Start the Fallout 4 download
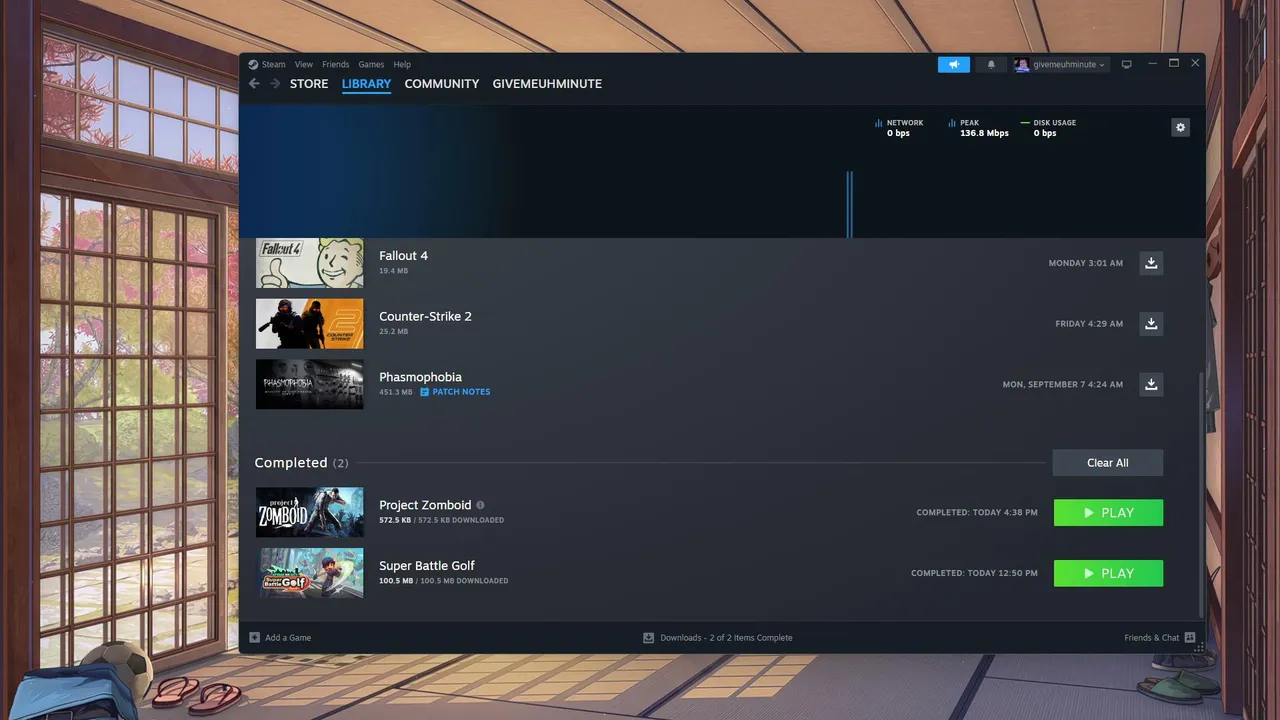 [x=1151, y=263]
